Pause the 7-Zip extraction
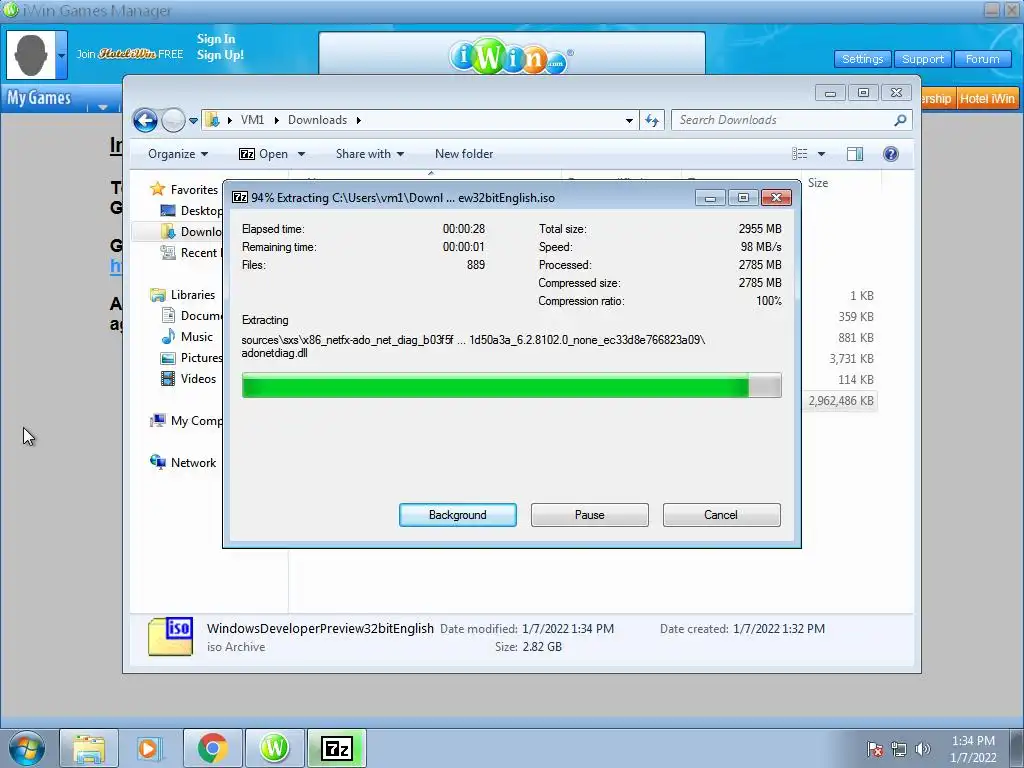Viewport: 1024px width, 768px height. tap(589, 515)
